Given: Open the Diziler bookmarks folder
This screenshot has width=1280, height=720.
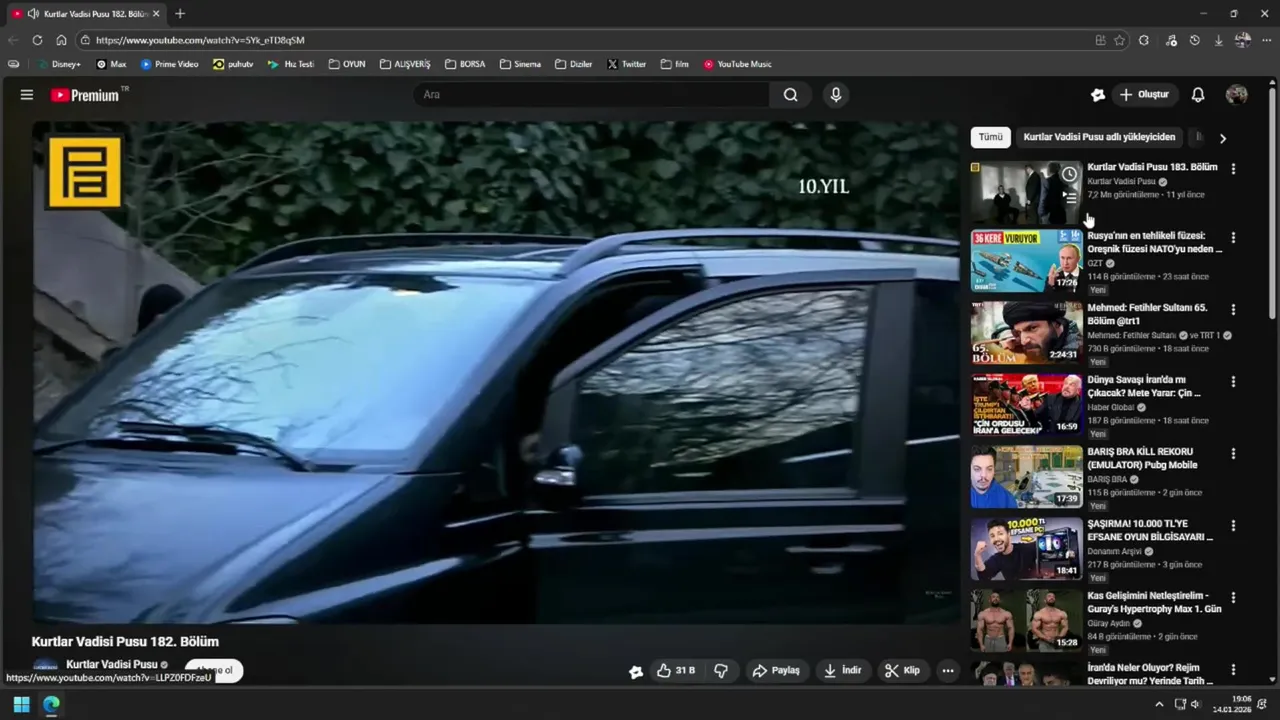Looking at the screenshot, I should tap(574, 64).
